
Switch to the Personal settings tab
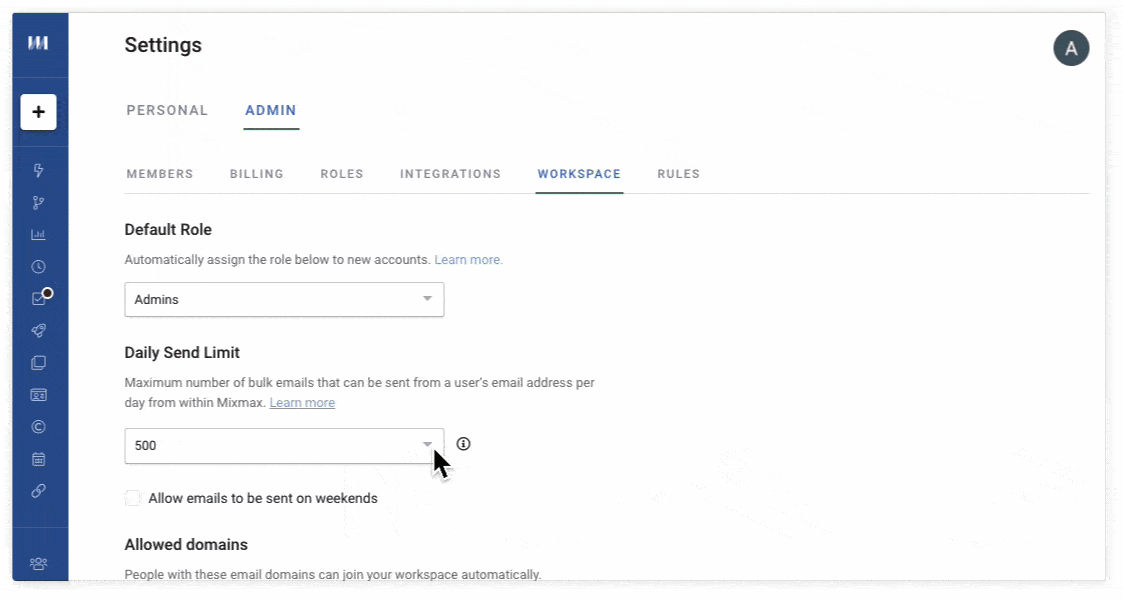[167, 110]
